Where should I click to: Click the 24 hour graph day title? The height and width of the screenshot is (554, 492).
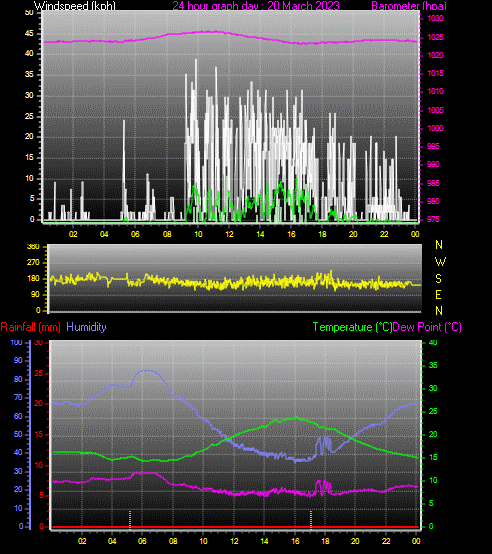256,6
